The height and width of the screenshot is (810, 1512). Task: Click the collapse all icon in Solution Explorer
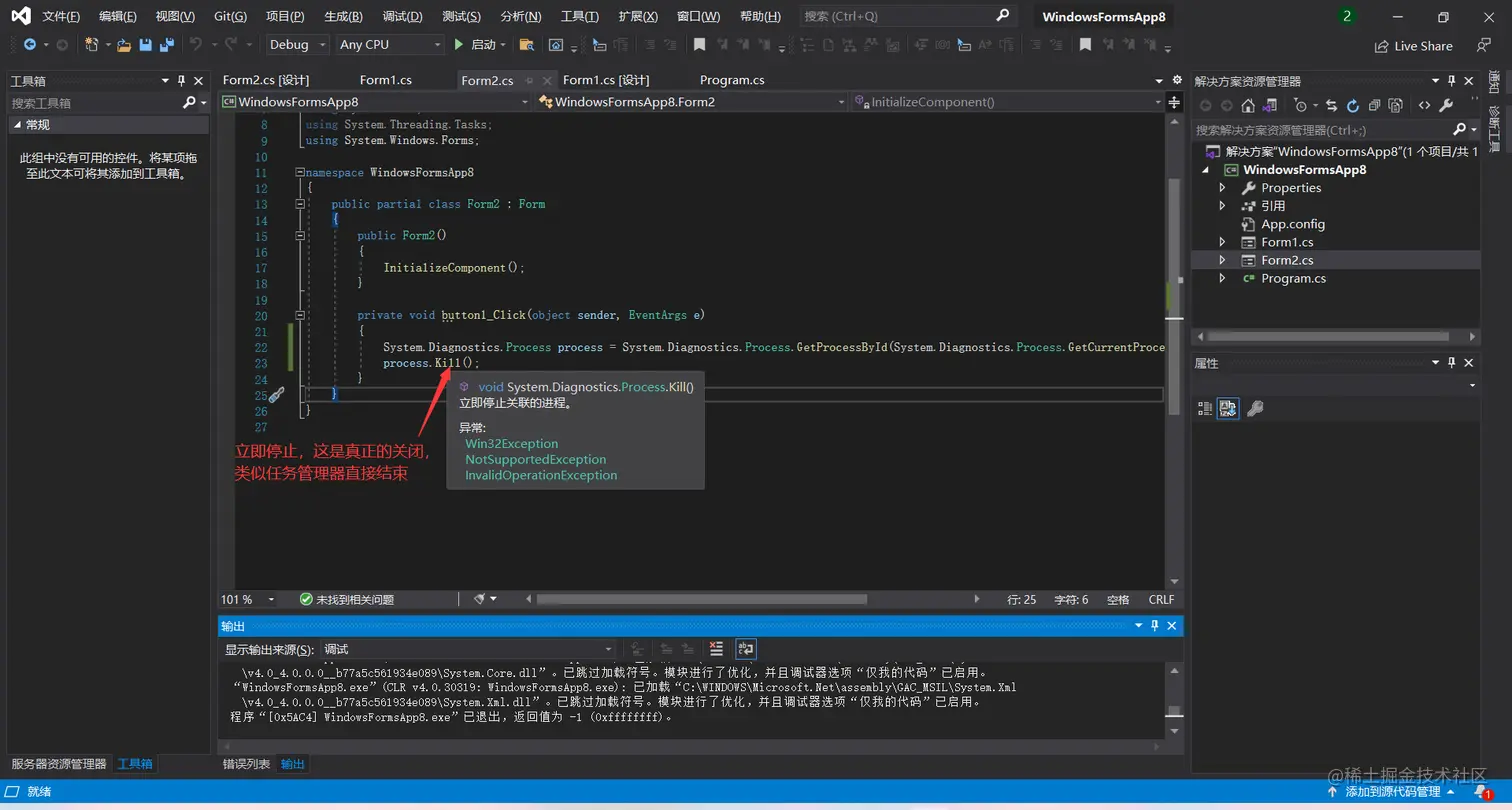pyautogui.click(x=1375, y=105)
